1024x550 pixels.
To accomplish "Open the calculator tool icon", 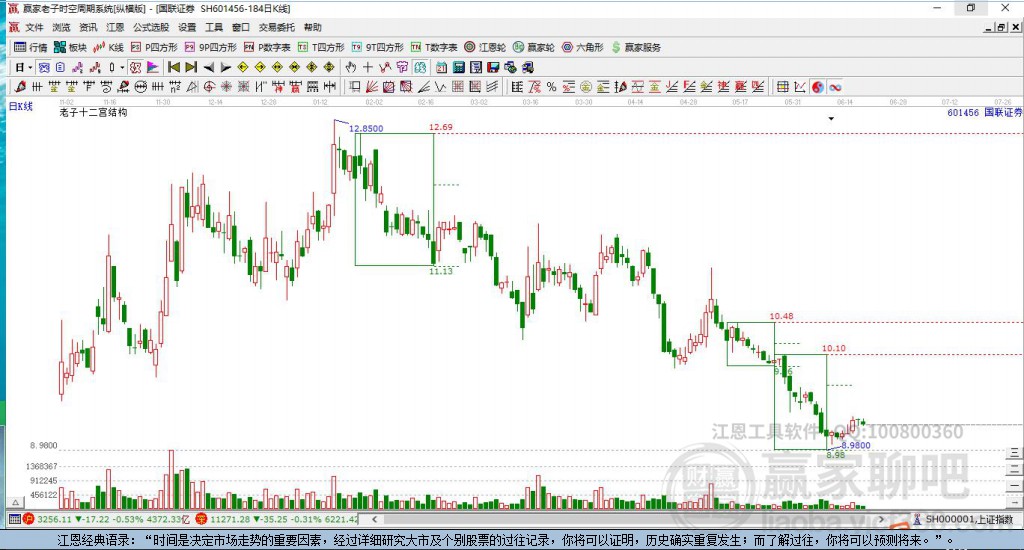I will (458, 67).
